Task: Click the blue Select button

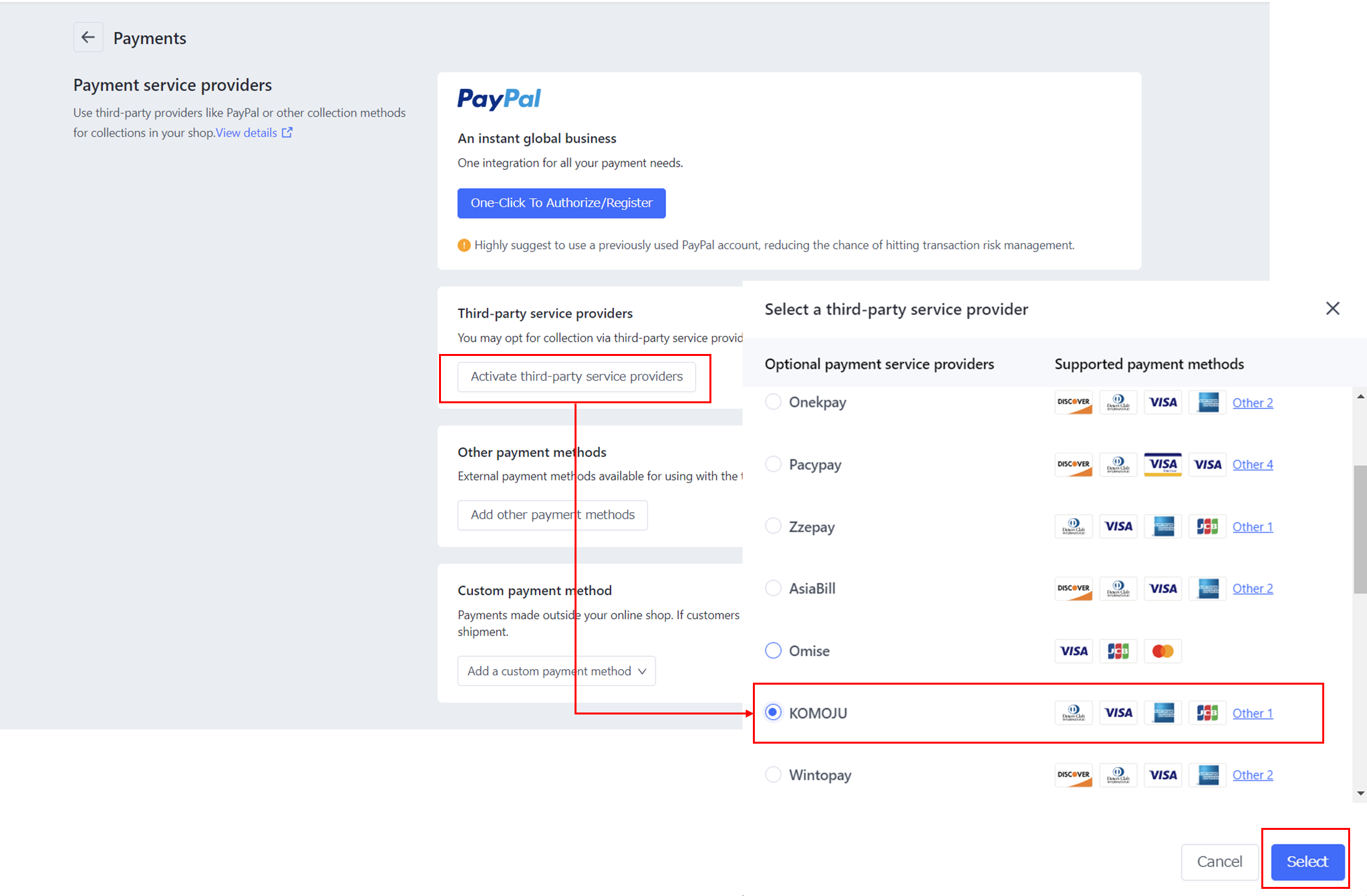Action: coord(1307,862)
